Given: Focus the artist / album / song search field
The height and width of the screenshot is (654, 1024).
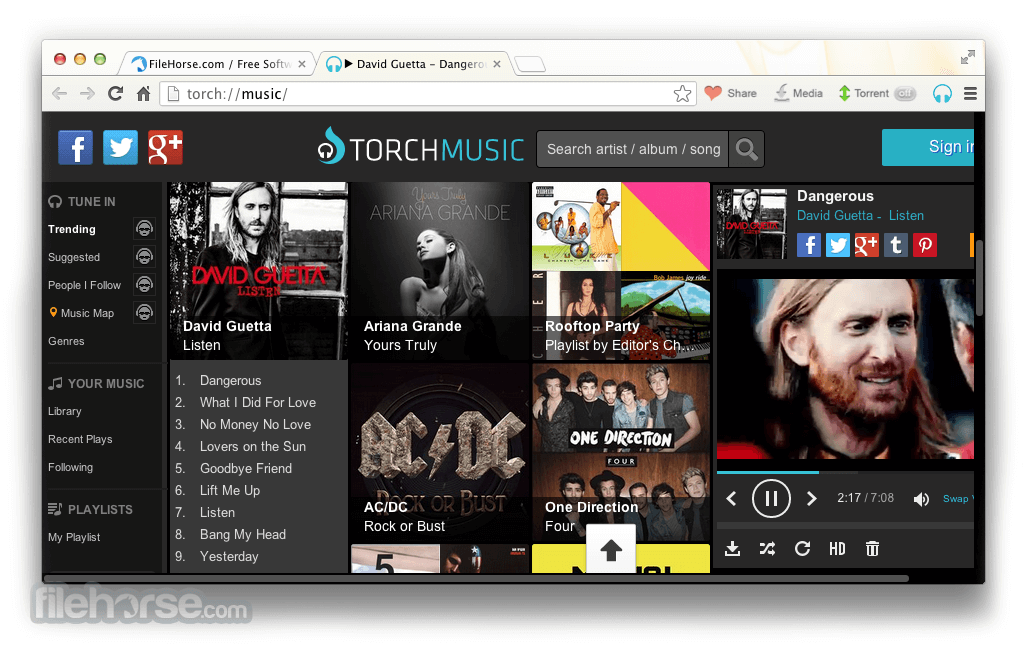Looking at the screenshot, I should [633, 150].
